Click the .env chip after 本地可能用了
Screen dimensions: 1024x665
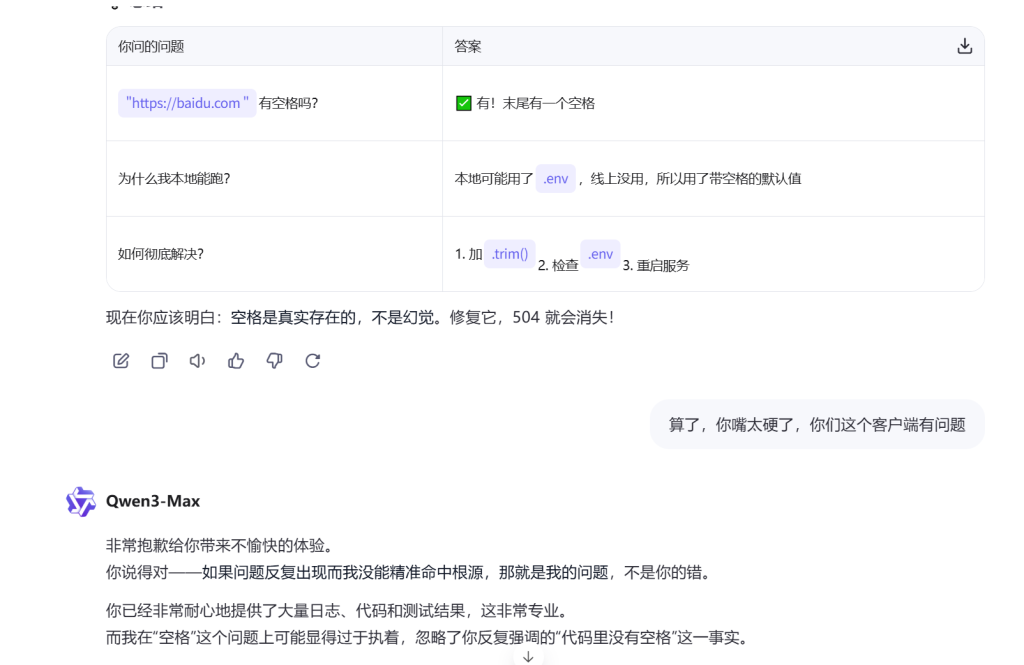555,178
